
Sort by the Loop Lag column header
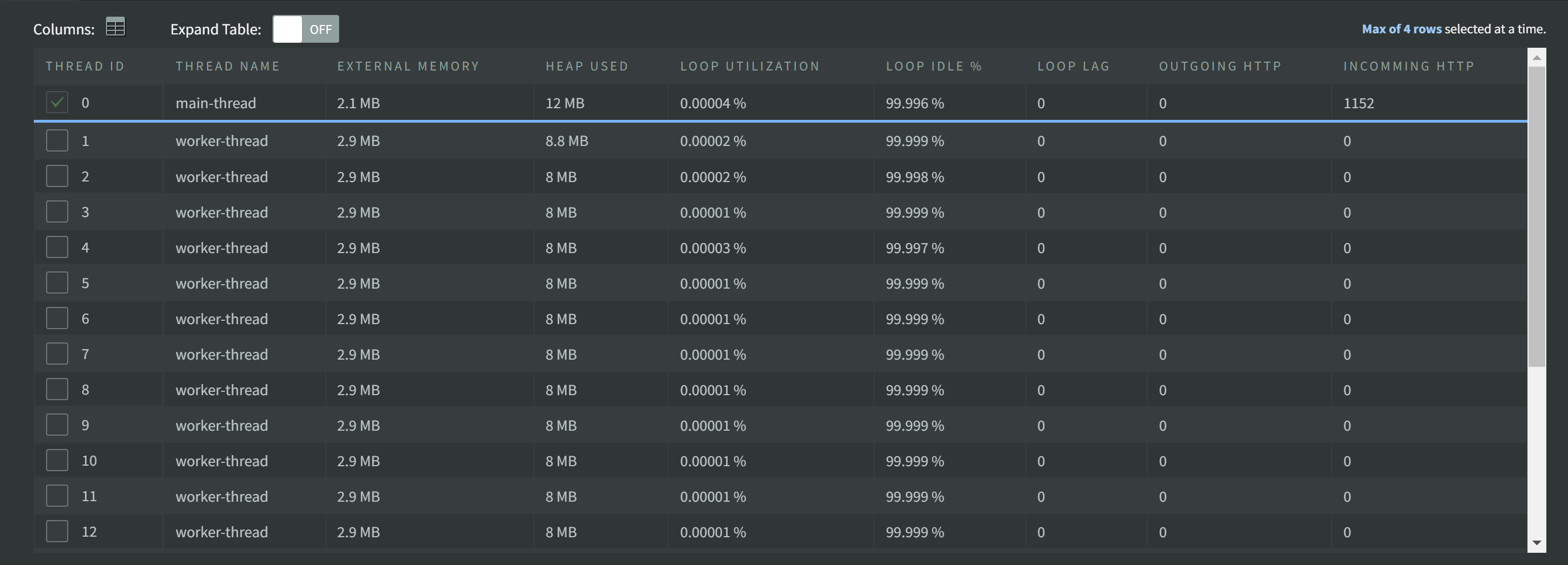(1074, 65)
